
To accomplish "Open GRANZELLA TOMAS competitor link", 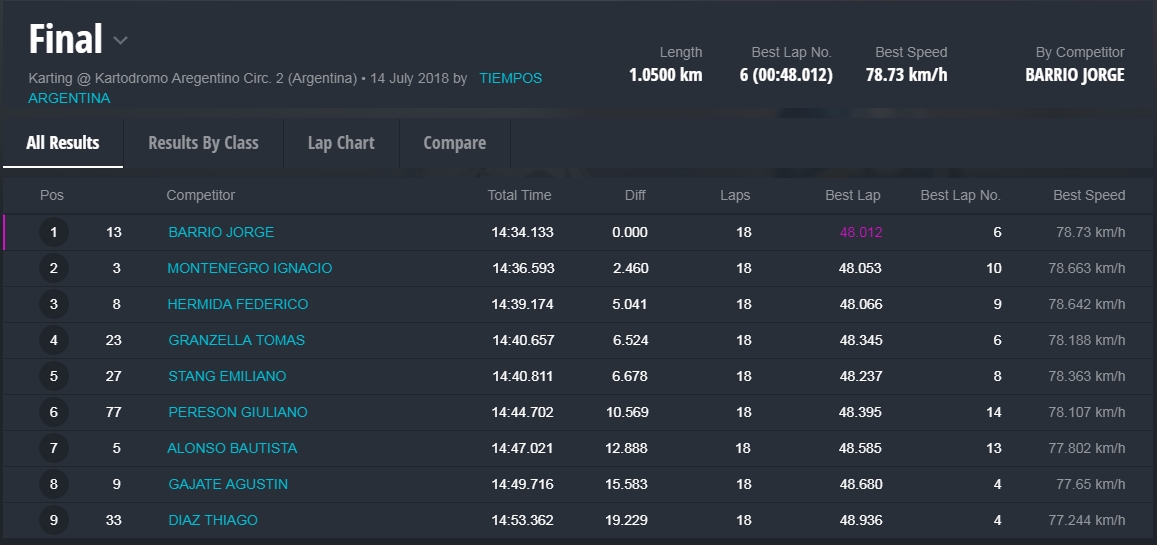I will (x=236, y=340).
